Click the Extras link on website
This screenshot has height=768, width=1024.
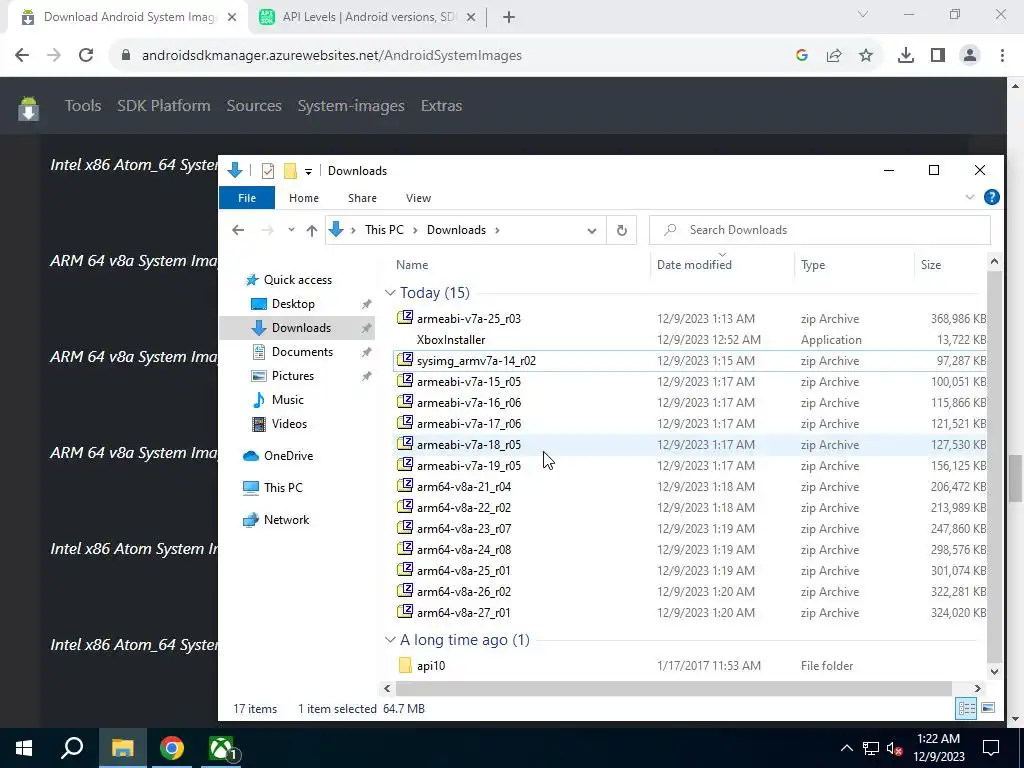pyautogui.click(x=441, y=106)
